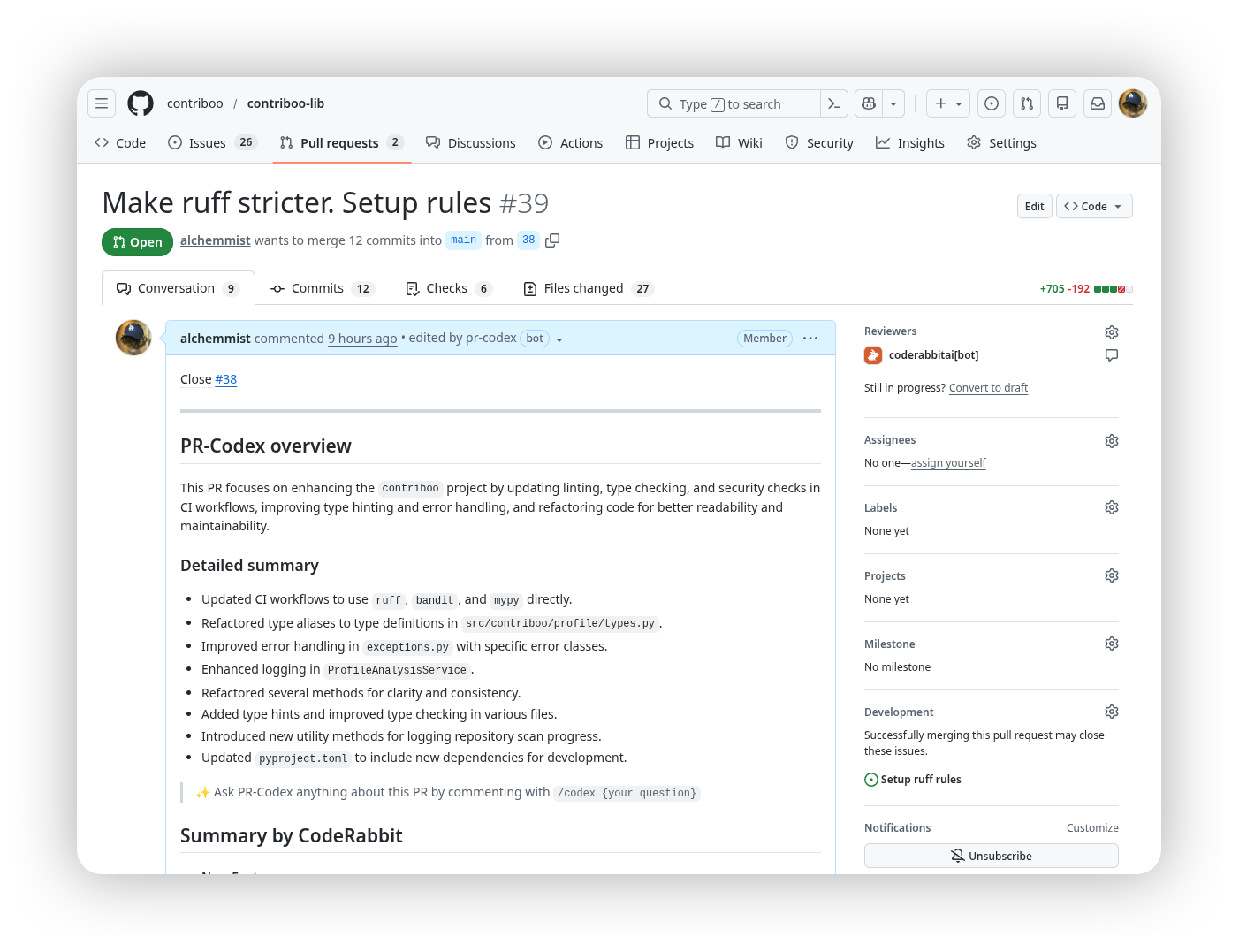Image resolution: width=1239 pixels, height=952 pixels.
Task: Click the diff stat color bar
Action: [x=1113, y=289]
